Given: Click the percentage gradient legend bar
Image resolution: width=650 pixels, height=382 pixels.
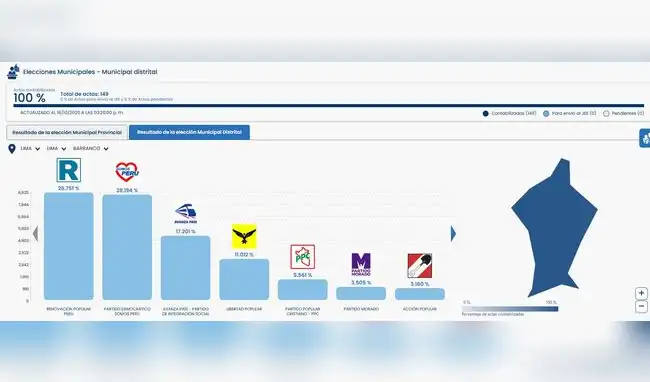Looking at the screenshot, I should point(510,309).
